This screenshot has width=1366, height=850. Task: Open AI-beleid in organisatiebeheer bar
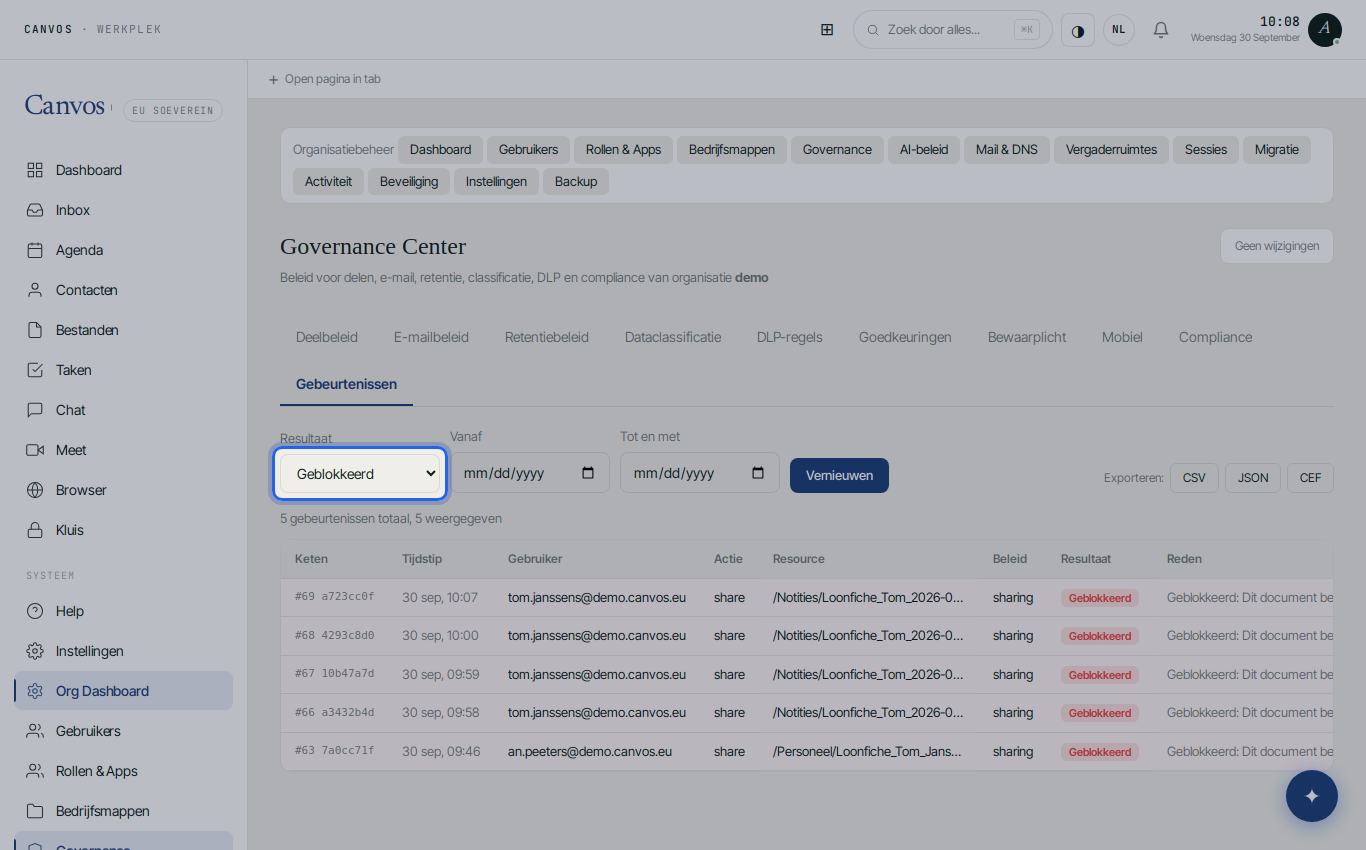tap(924, 150)
